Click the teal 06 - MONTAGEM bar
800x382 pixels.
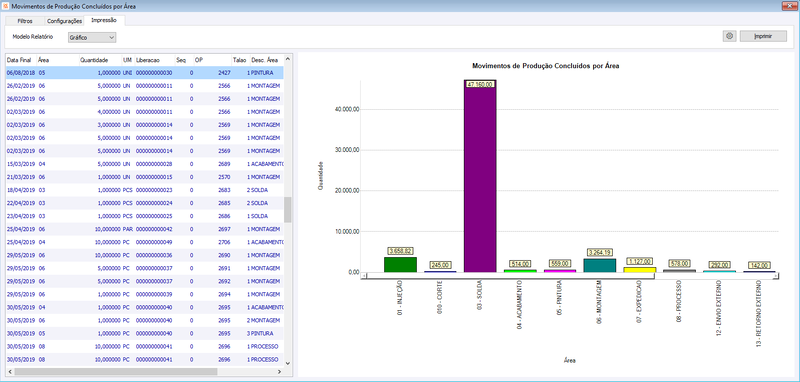599,265
